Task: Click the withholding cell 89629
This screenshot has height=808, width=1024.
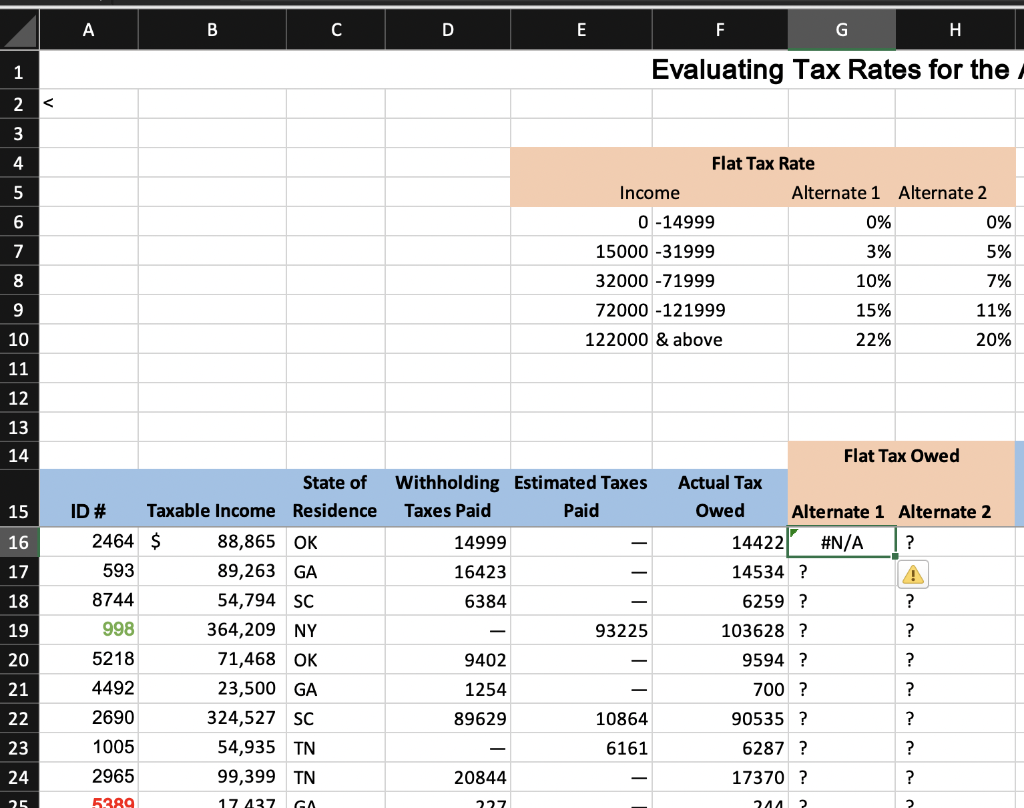Action: [x=448, y=719]
